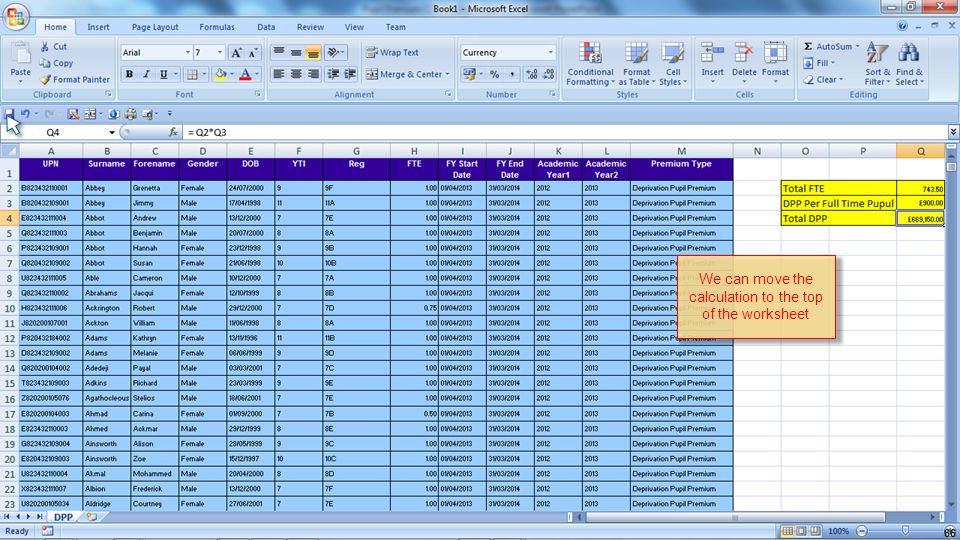Open the Name Box dropdown arrow
The height and width of the screenshot is (540, 960).
click(111, 132)
